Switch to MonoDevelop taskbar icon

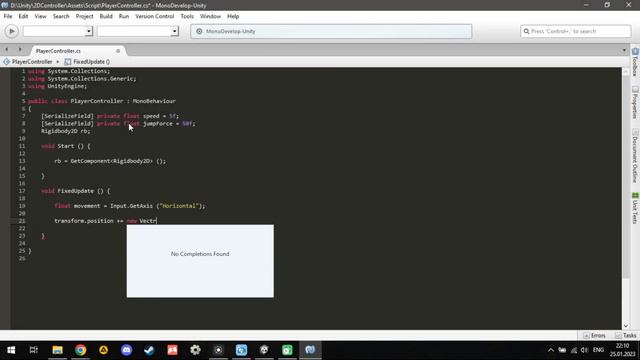(x=310, y=350)
